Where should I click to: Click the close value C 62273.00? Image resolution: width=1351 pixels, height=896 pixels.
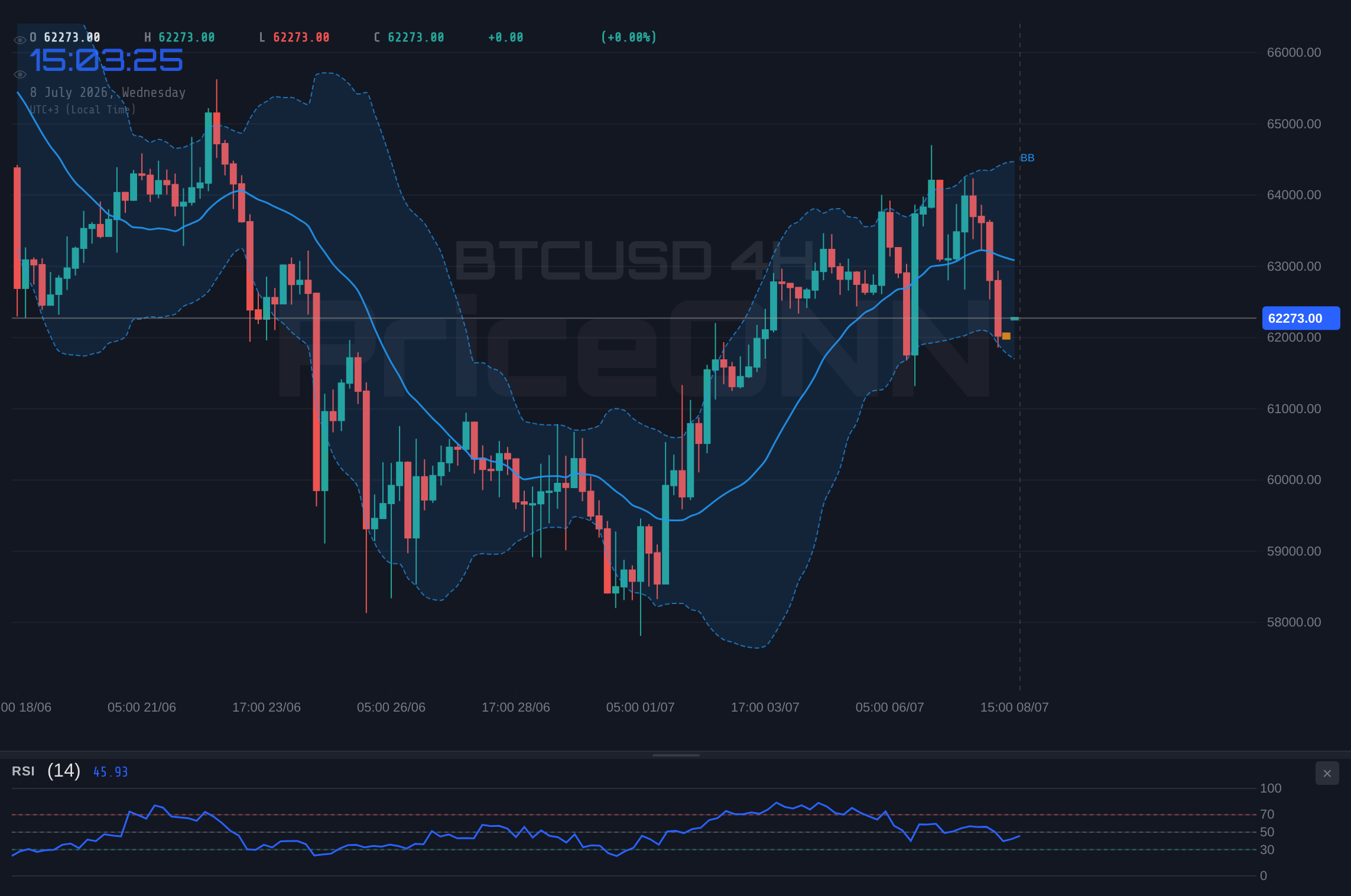tap(409, 37)
